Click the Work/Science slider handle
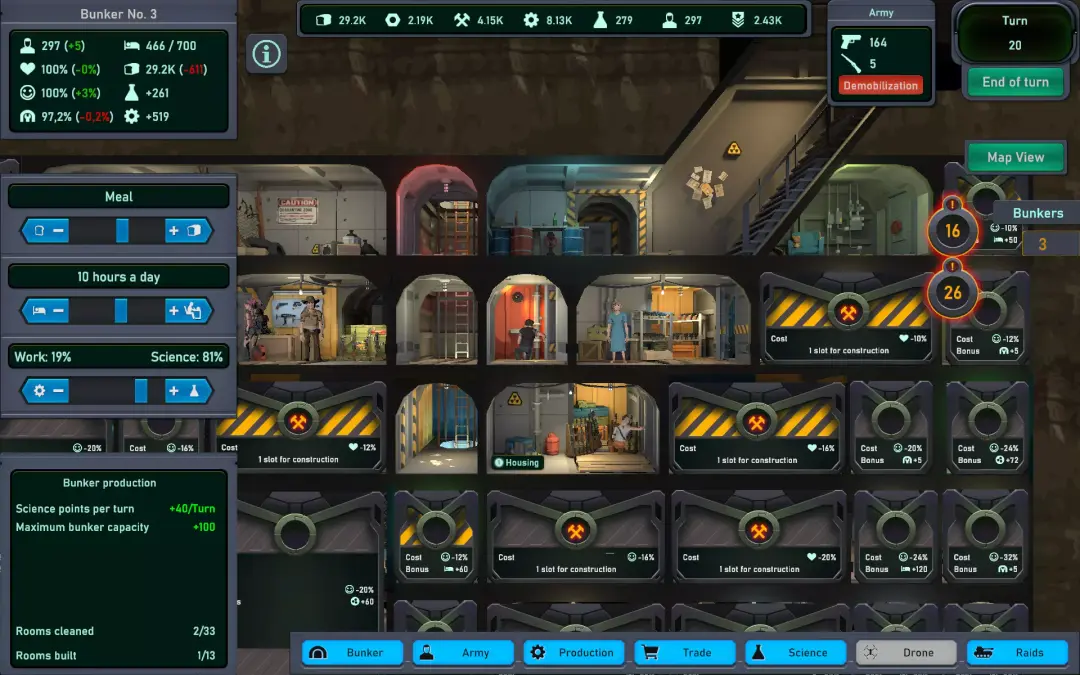Screen dimensions: 1080x675 pos(141,391)
